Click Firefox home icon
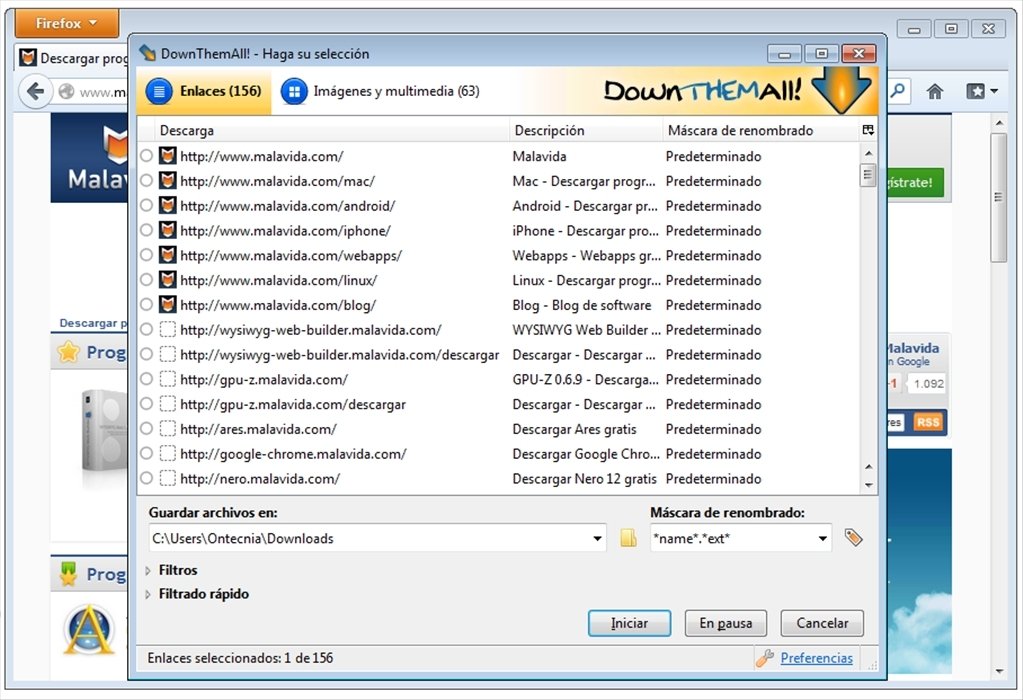Viewport: 1023px width, 700px height. [x=934, y=91]
